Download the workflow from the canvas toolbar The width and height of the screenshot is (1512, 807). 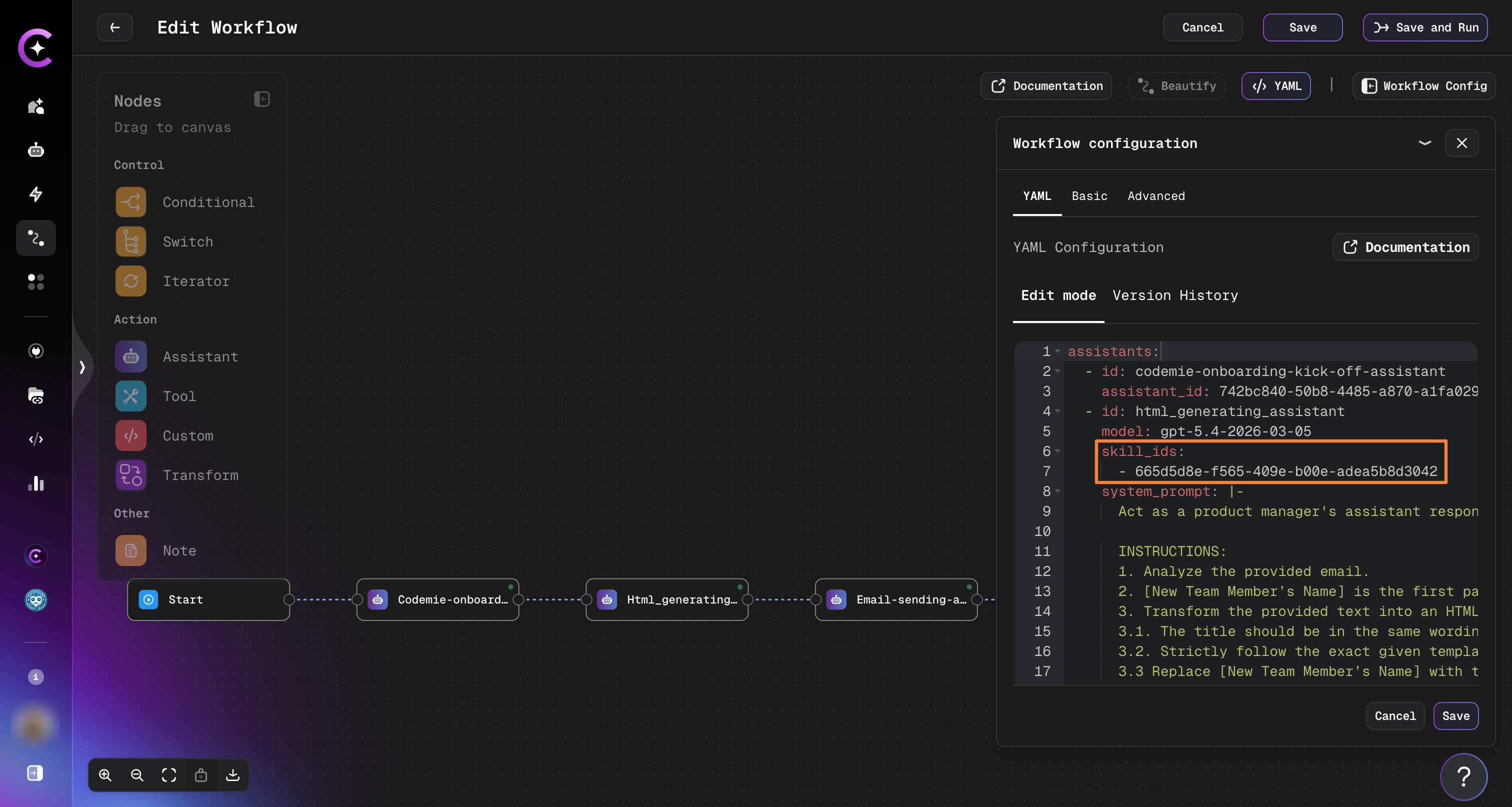(232, 775)
